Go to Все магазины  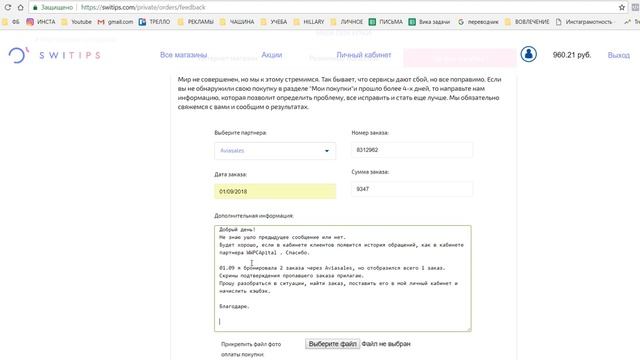click(x=183, y=55)
